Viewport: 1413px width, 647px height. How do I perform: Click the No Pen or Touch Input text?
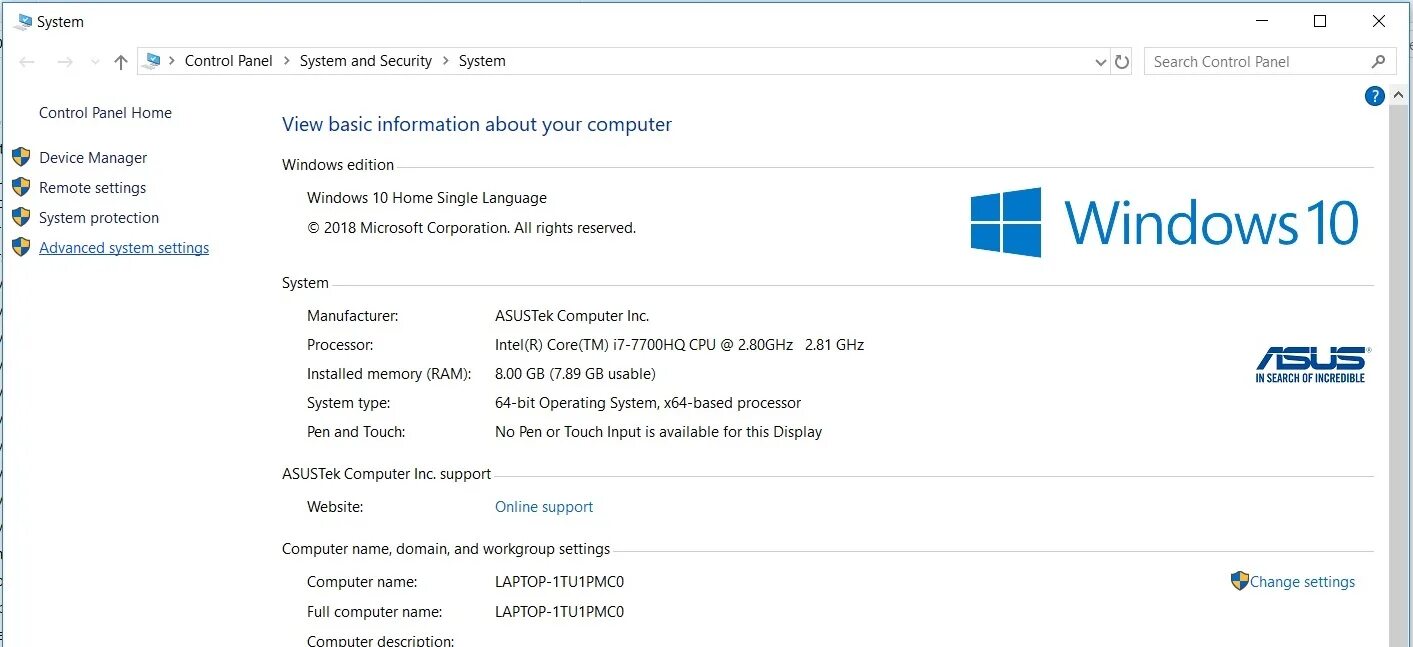click(x=658, y=432)
